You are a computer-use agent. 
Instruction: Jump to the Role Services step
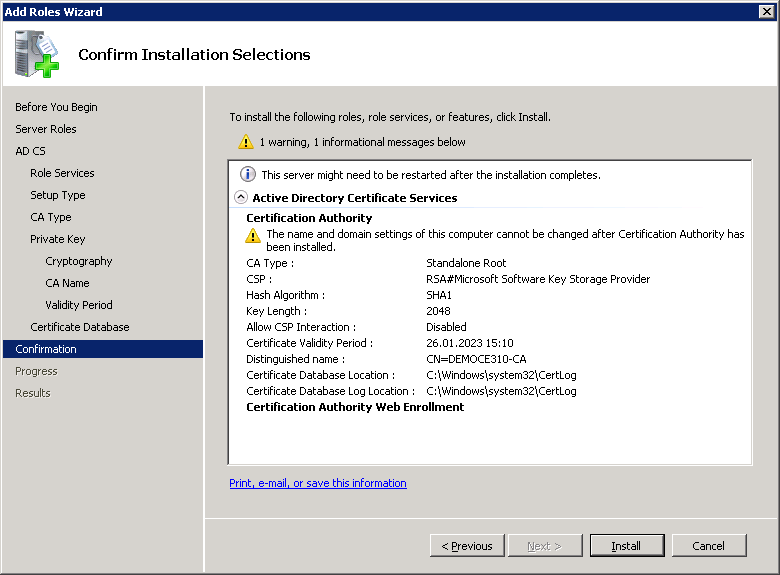pyautogui.click(x=62, y=173)
